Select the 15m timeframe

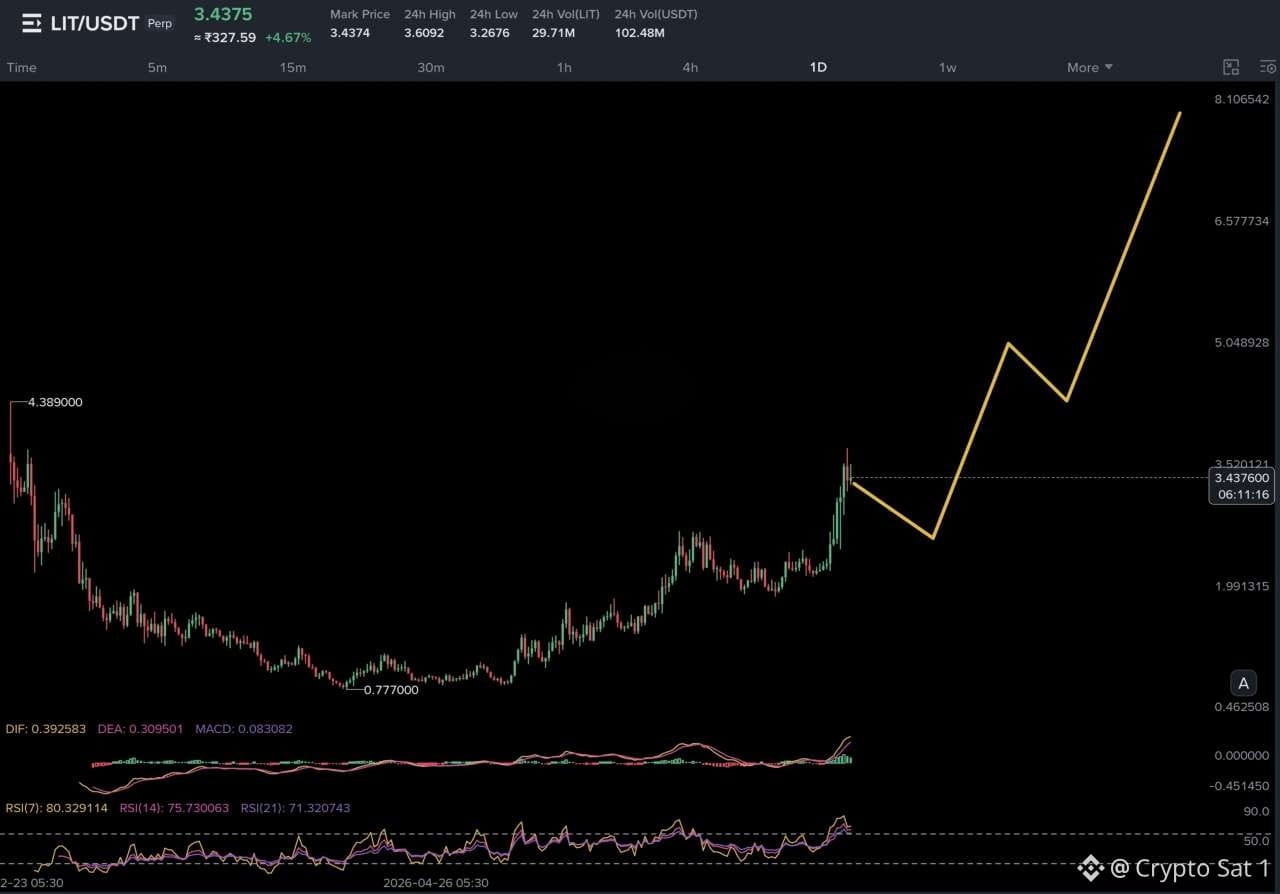[x=293, y=67]
